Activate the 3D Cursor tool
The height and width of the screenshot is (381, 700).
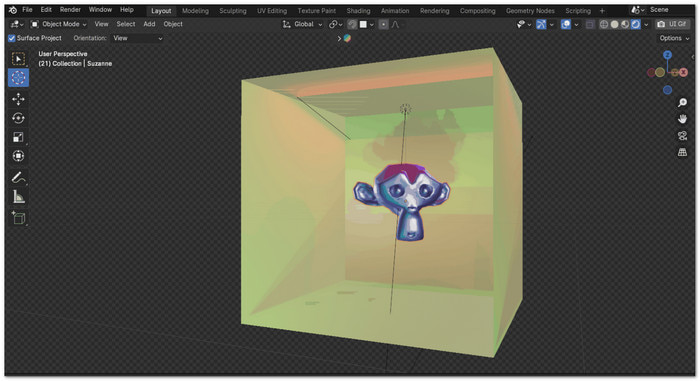tap(18, 78)
